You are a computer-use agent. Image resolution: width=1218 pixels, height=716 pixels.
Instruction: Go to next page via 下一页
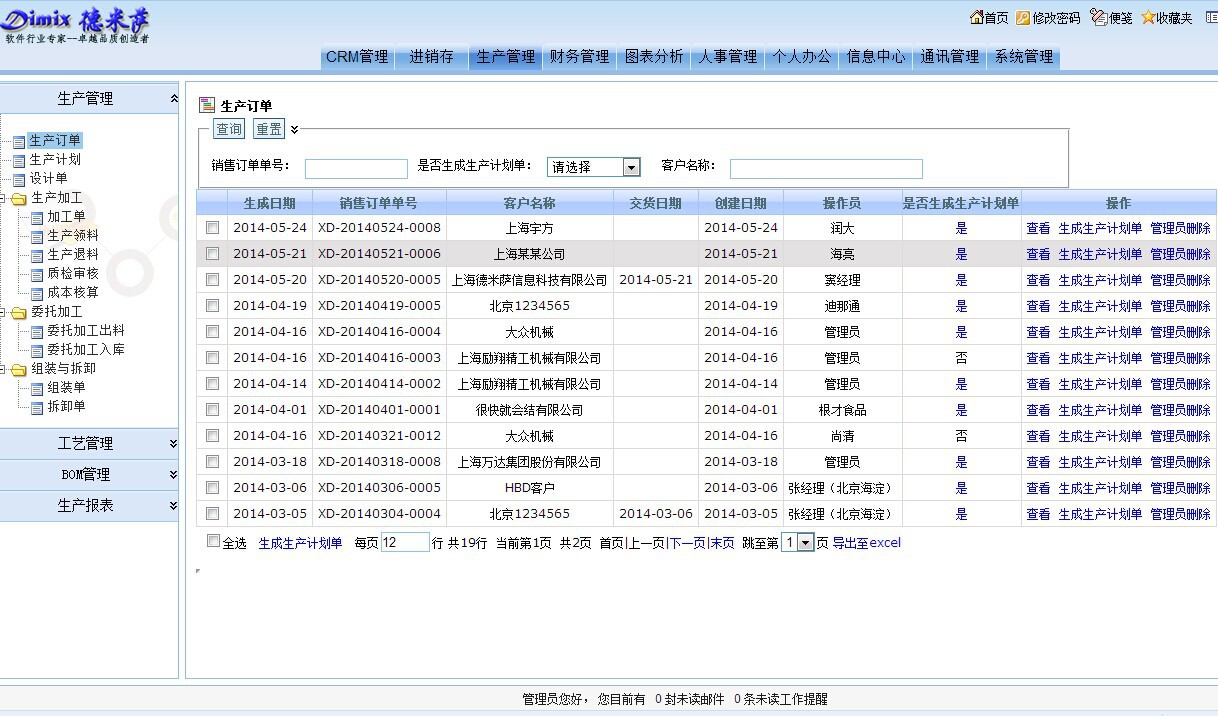[x=686, y=543]
